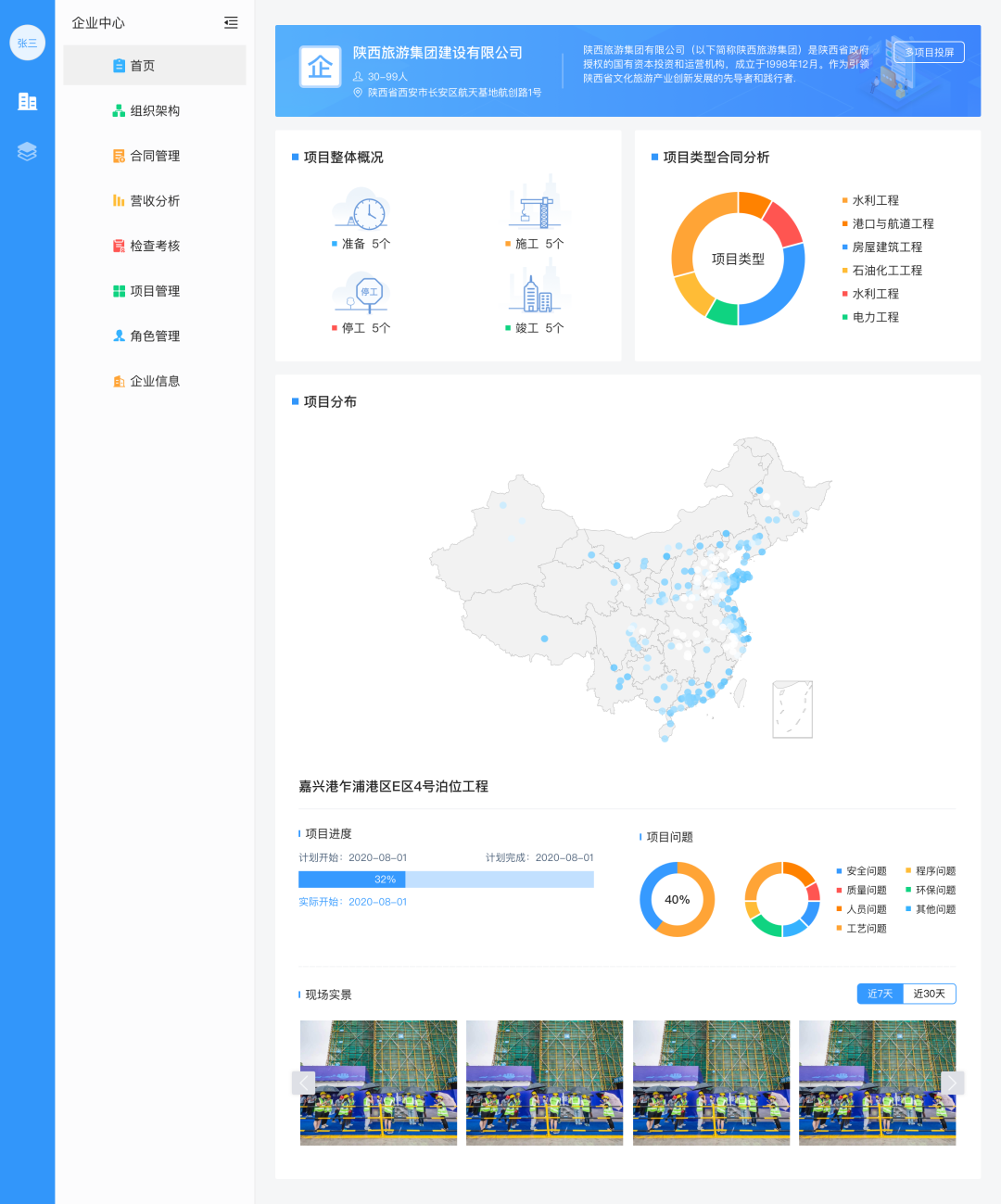This screenshot has width=1001, height=1204.
Task: Click the 准备 clock illustration icon
Action: (361, 209)
